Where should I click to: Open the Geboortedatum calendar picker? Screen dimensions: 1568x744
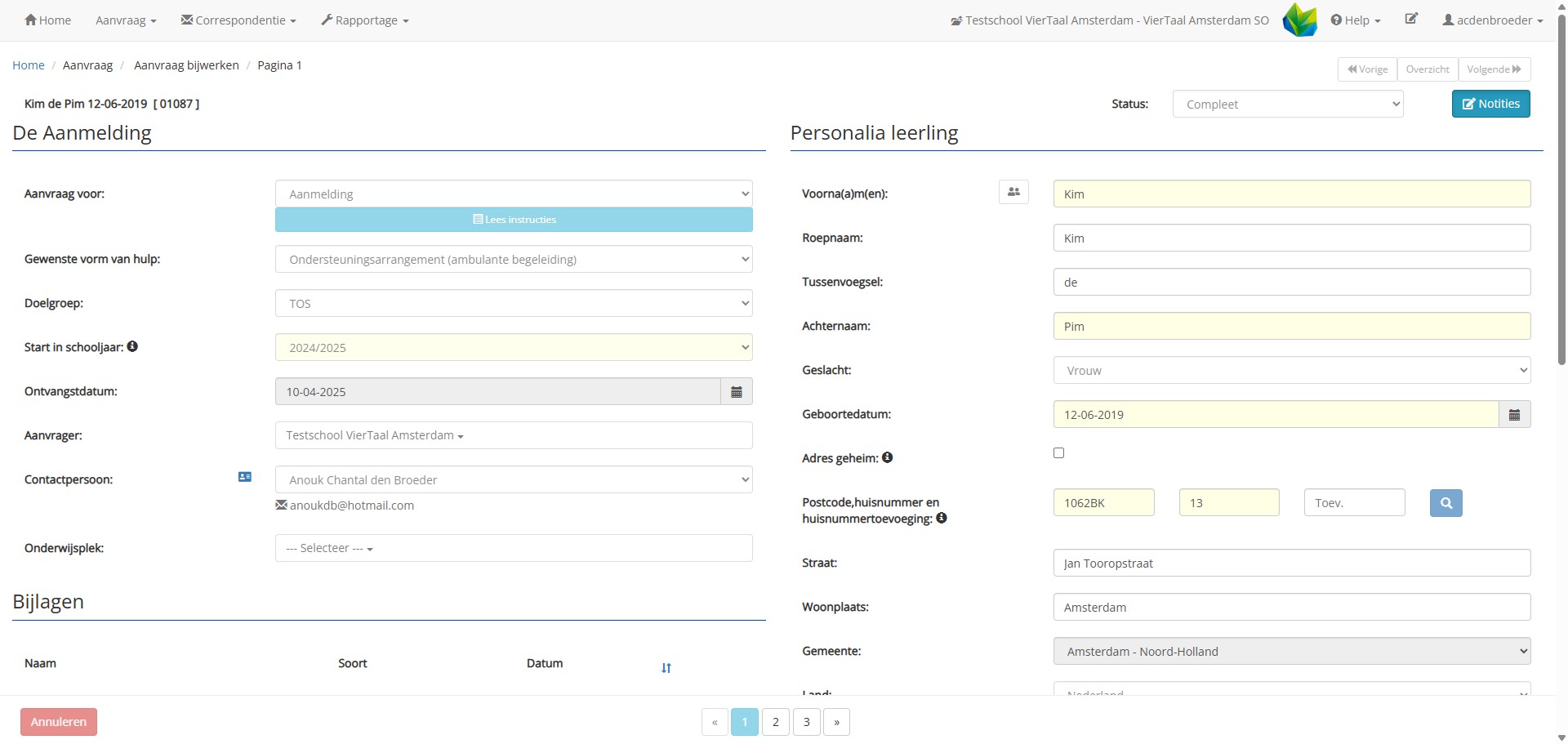click(x=1515, y=415)
